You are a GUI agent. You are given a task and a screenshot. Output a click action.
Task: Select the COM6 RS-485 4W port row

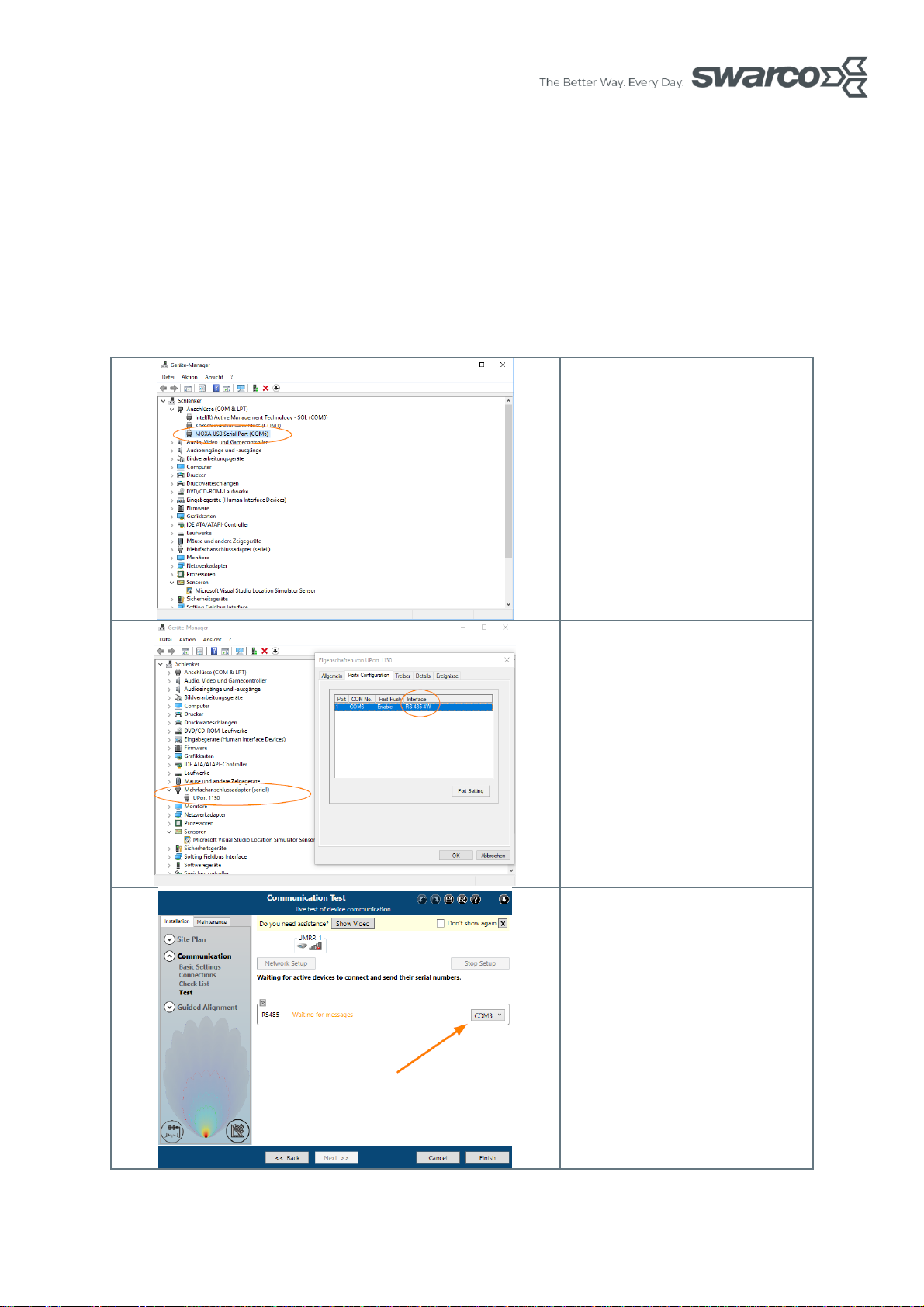click(x=413, y=707)
